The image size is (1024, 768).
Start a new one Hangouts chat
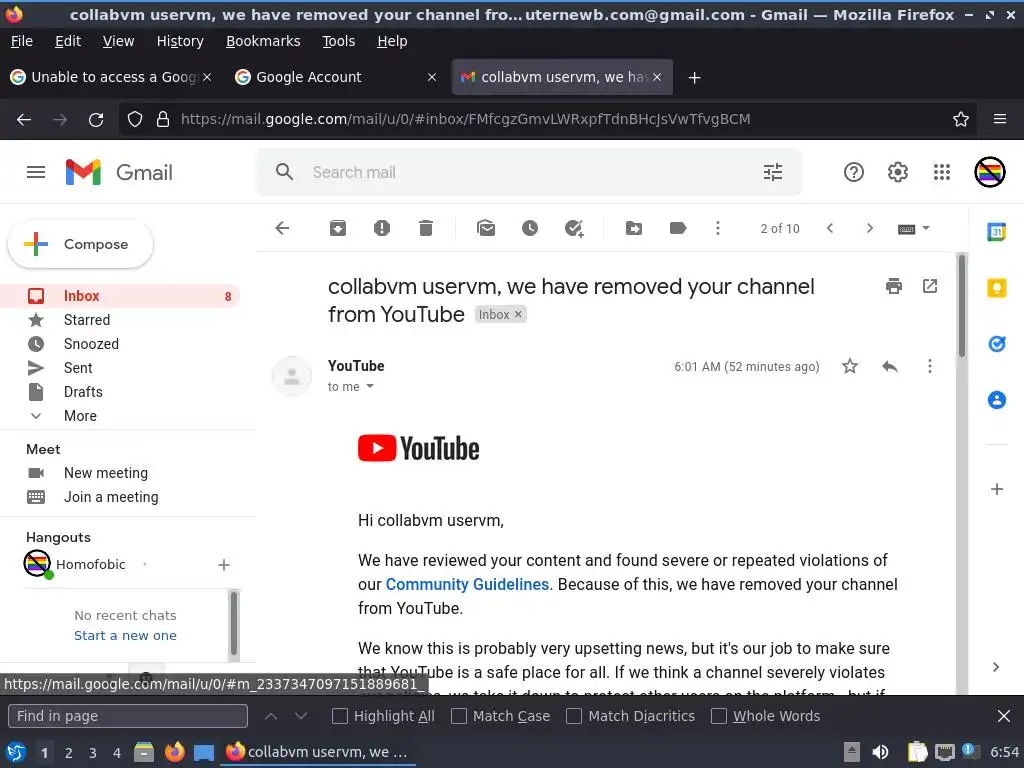pos(125,635)
